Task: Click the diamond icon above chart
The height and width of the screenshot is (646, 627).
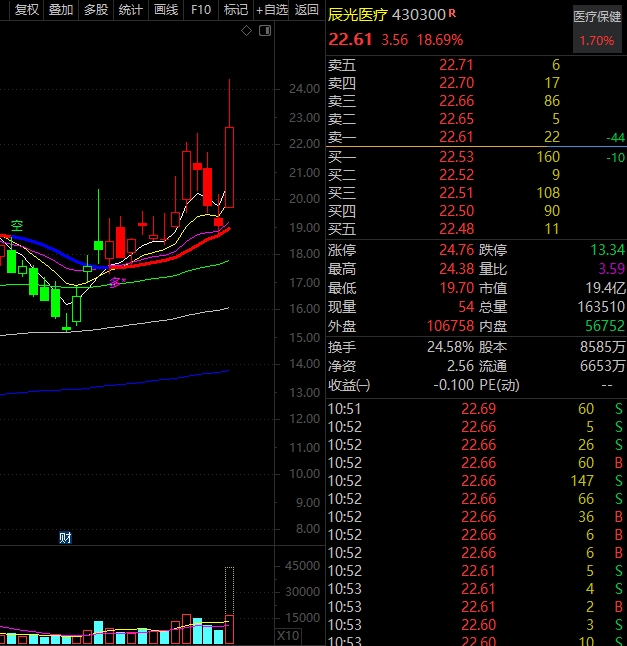Action: [x=246, y=30]
